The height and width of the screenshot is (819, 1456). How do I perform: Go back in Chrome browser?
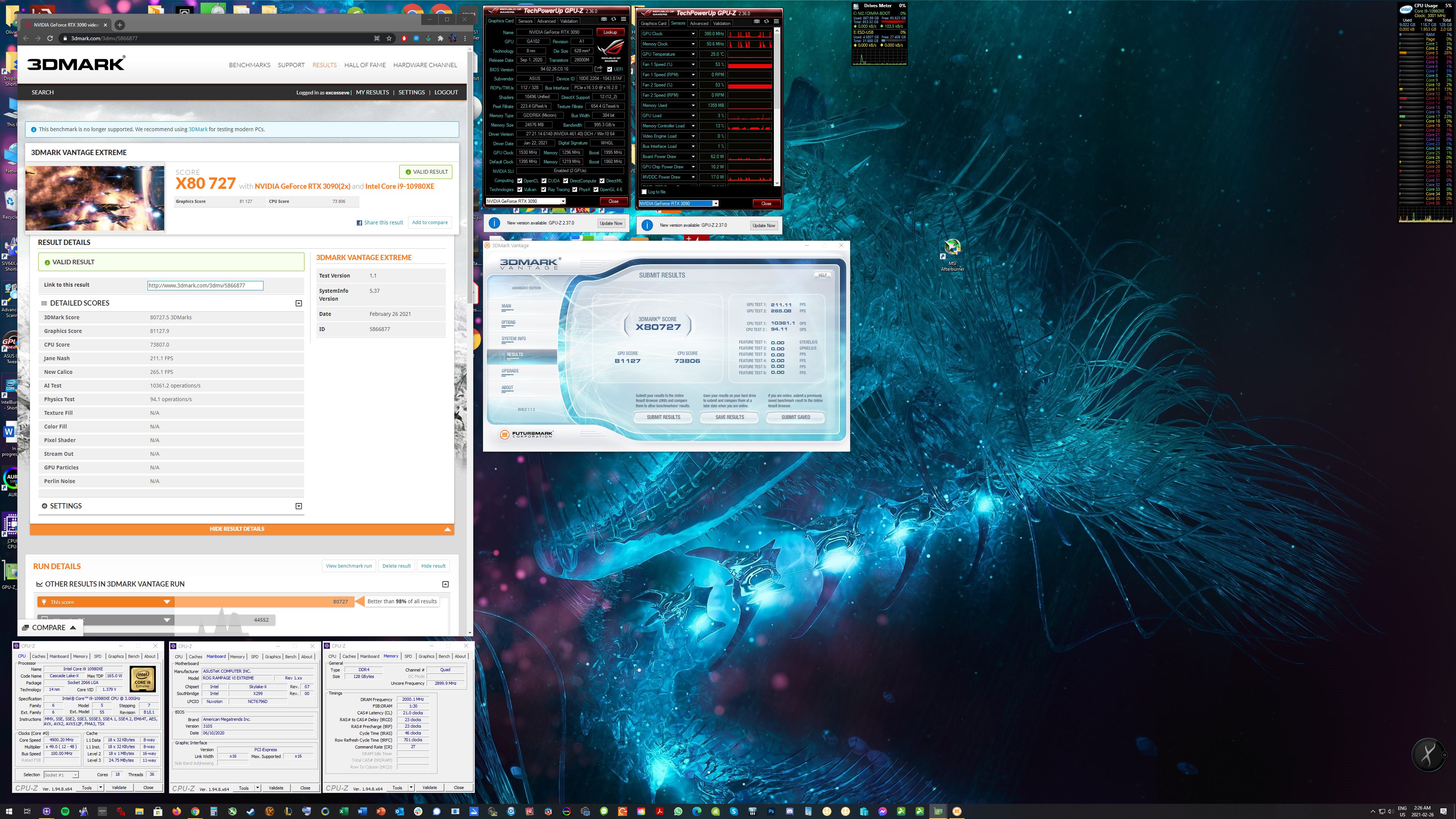[25, 38]
